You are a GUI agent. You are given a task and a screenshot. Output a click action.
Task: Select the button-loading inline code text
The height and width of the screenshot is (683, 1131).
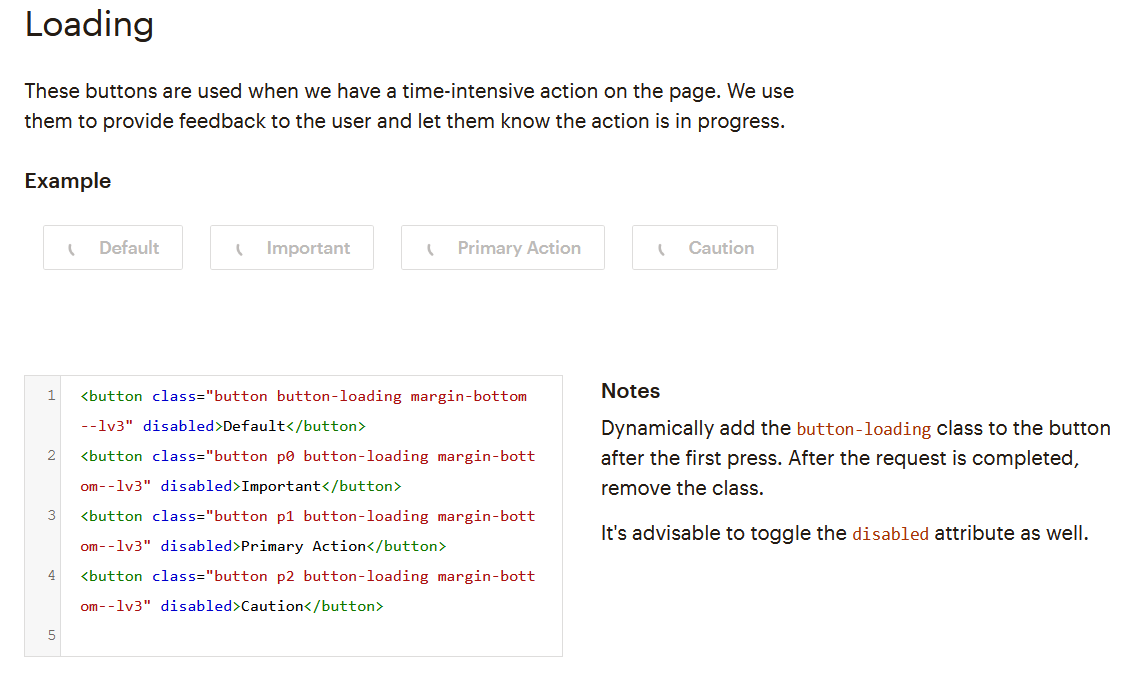pos(863,428)
